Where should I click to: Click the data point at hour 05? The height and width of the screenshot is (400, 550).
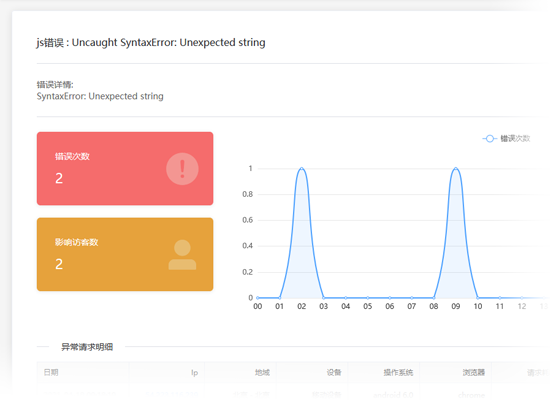368,298
